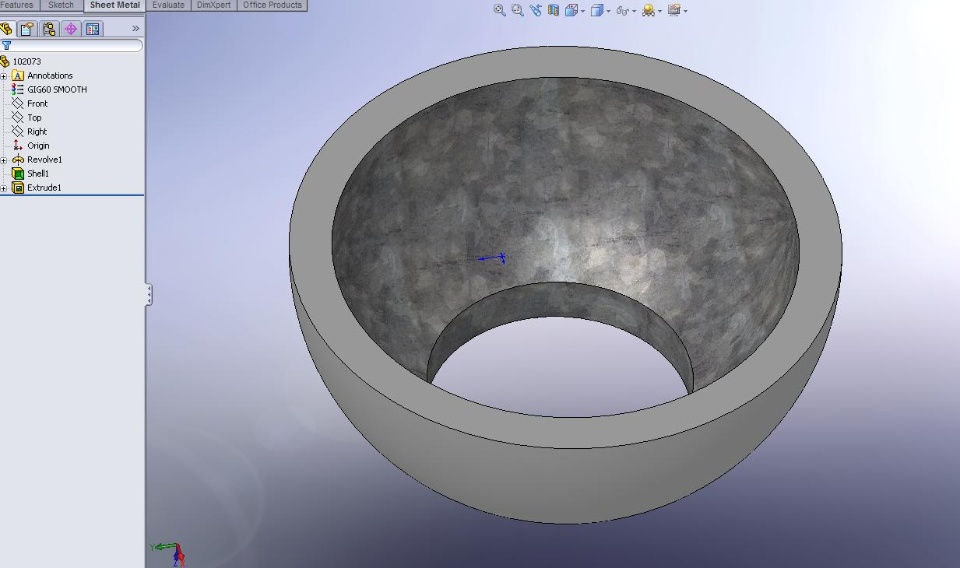Select the 102073 part node

[27, 61]
